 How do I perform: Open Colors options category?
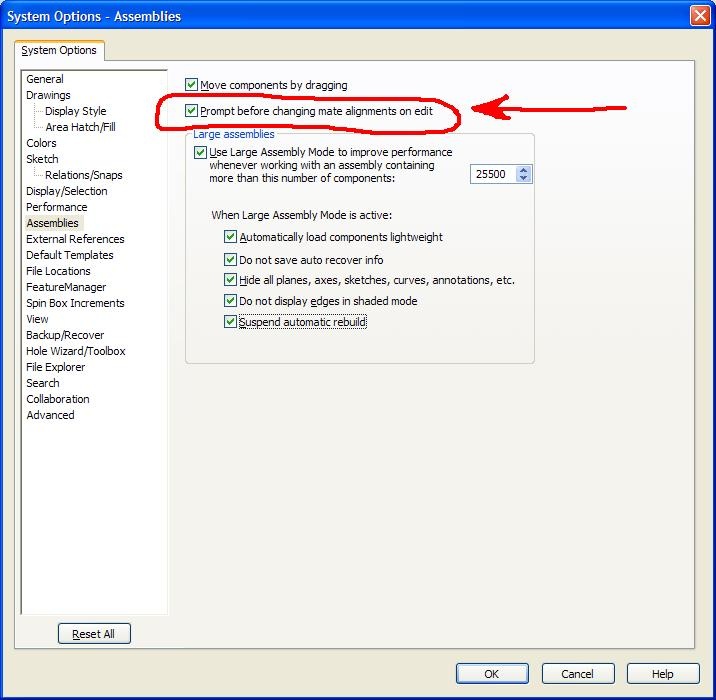(x=41, y=143)
